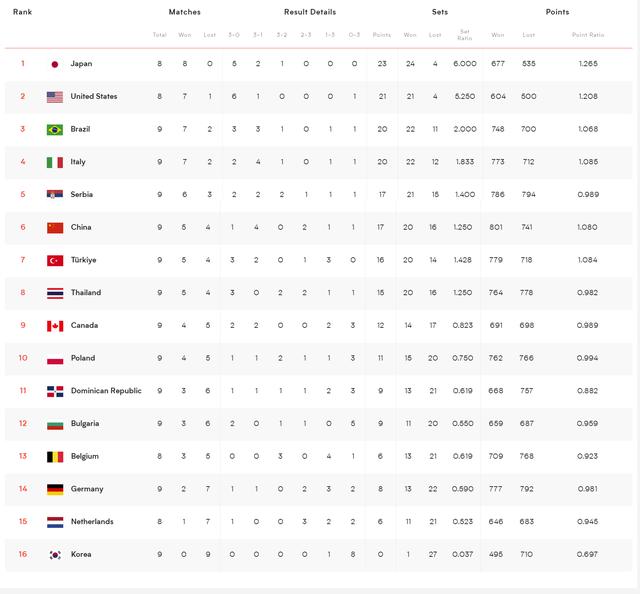Open the Netherlands team link

[92, 522]
